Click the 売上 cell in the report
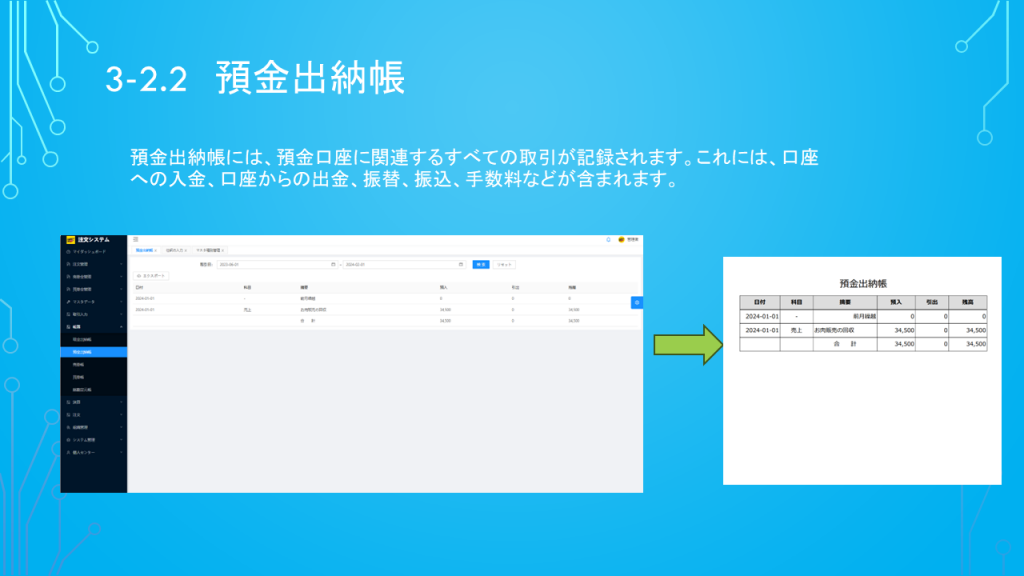 pos(796,330)
